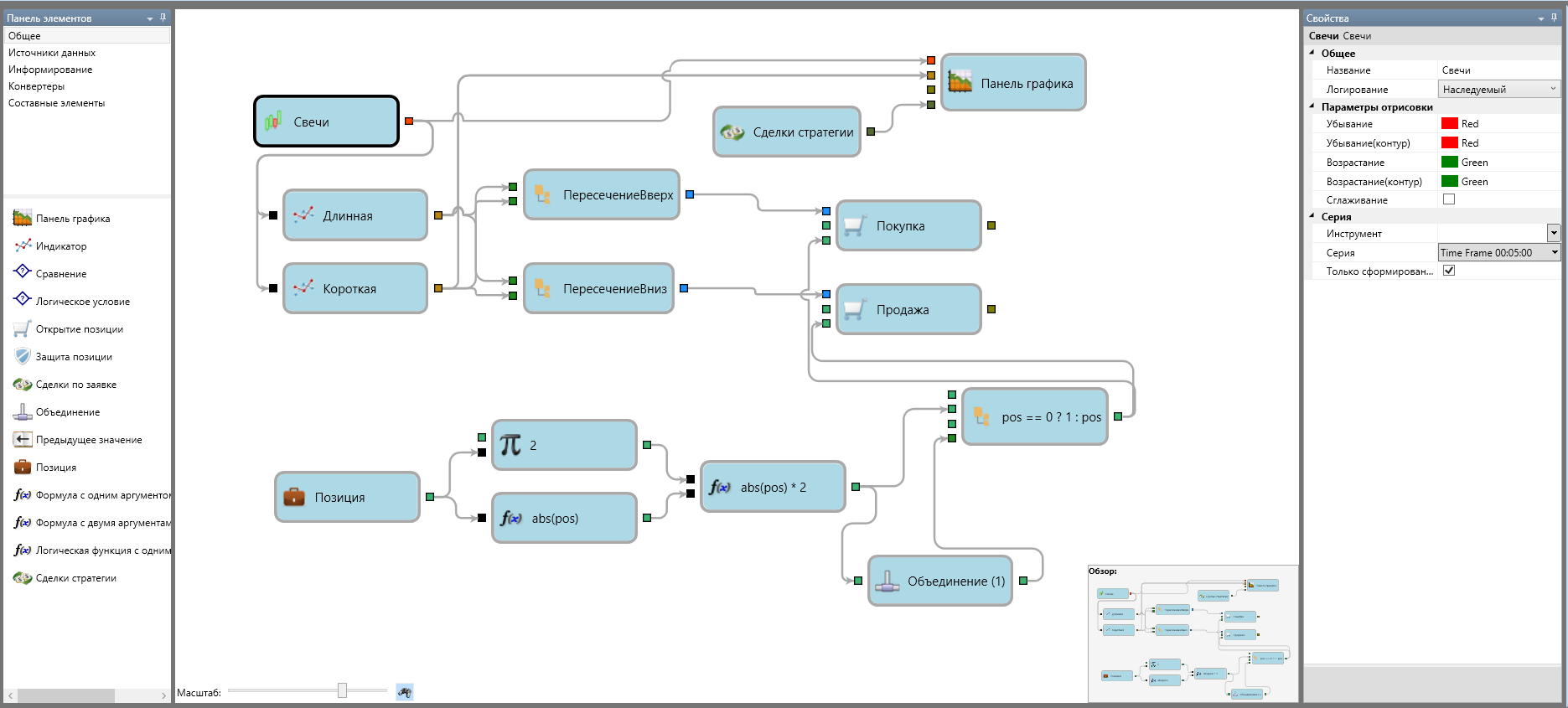Click the Позиция briefcase node on canvas
This screenshot has width=1568, height=708.
pos(347,497)
